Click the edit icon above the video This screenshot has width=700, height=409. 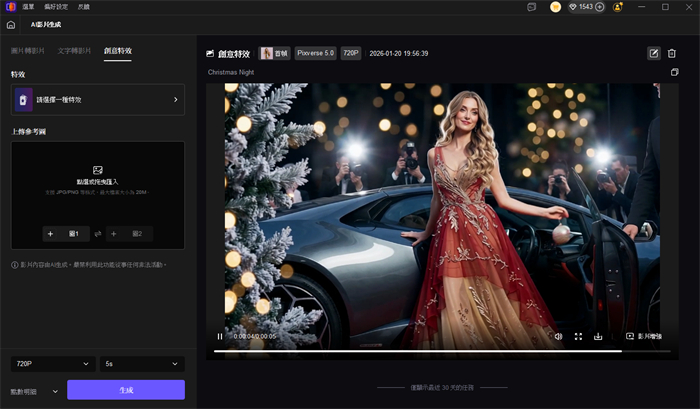point(654,53)
